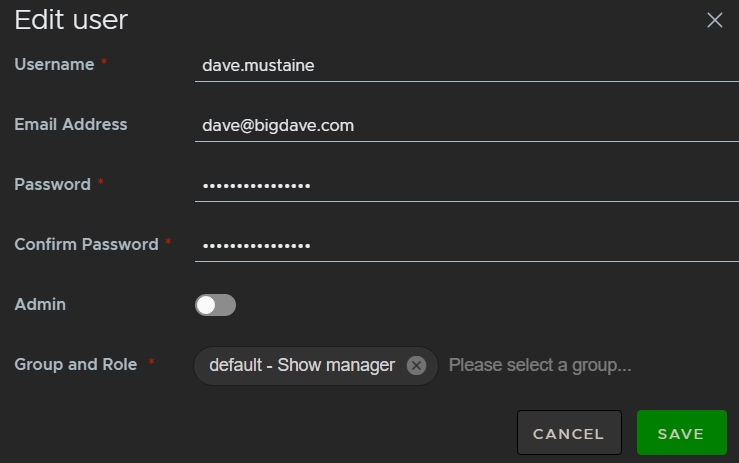Click the Group and Role label

click(76, 364)
